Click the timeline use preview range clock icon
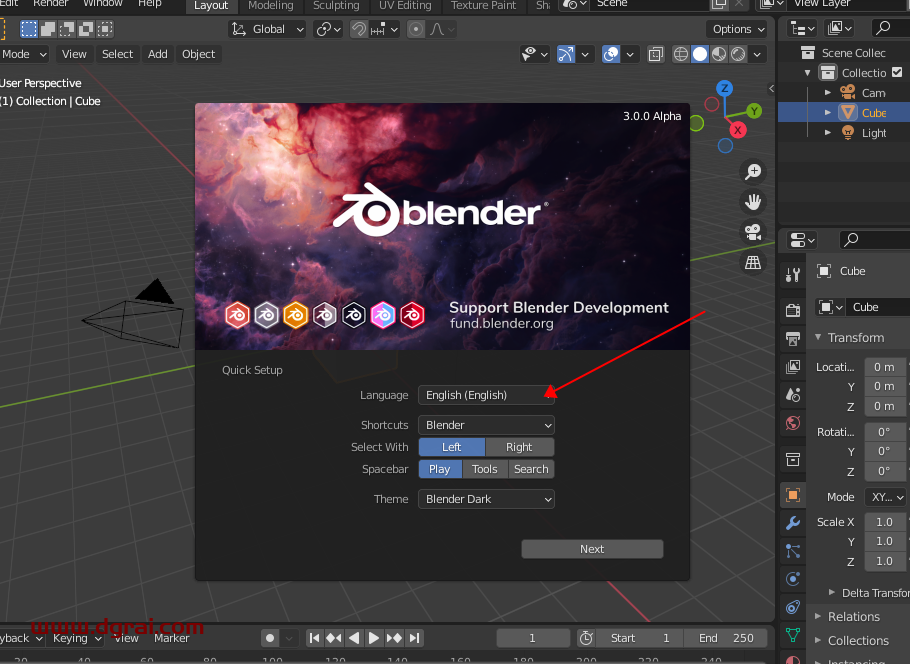Screen dimensions: 910x664 [x=586, y=638]
